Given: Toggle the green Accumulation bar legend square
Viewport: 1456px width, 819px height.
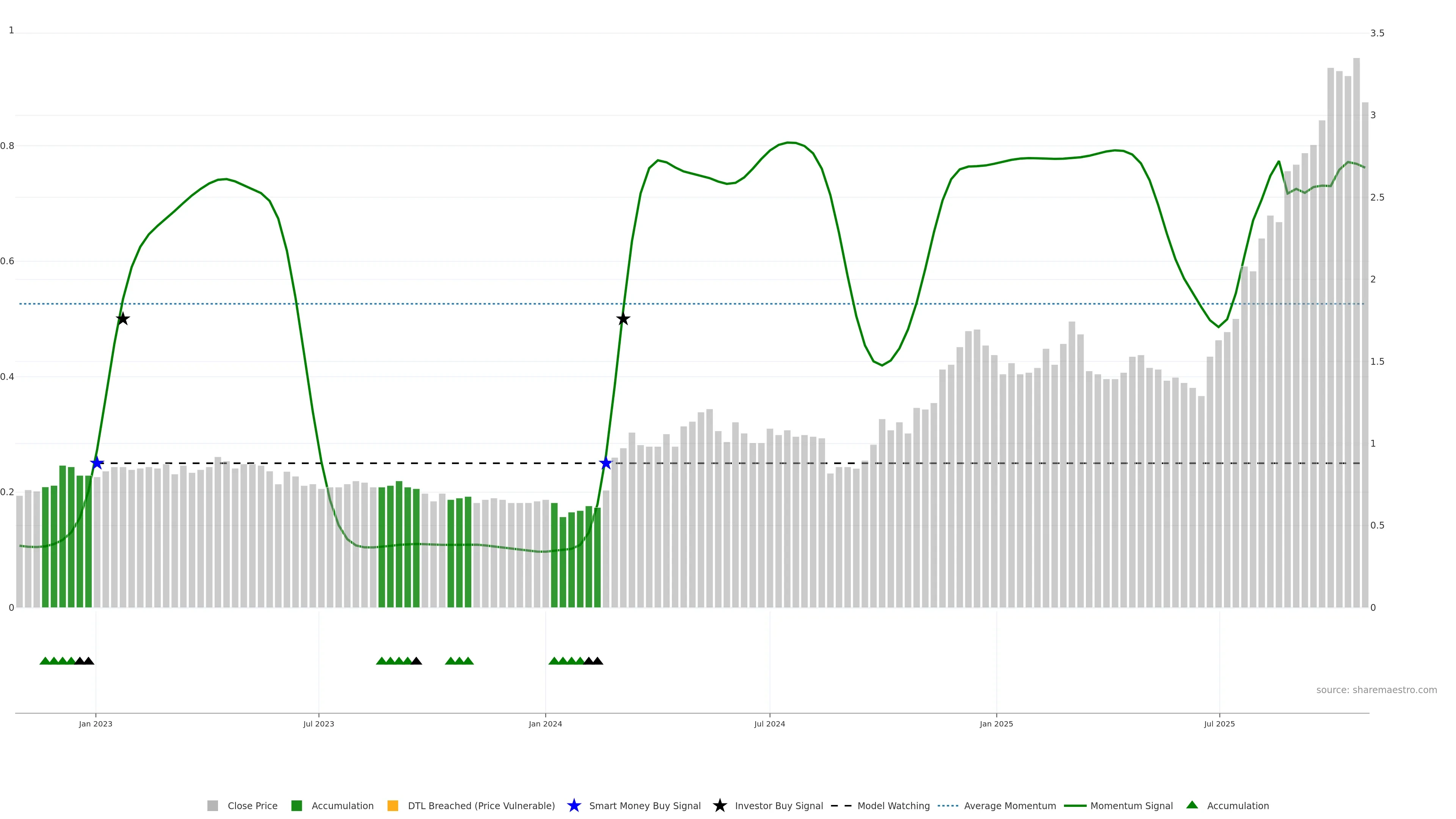Looking at the screenshot, I should [x=296, y=805].
